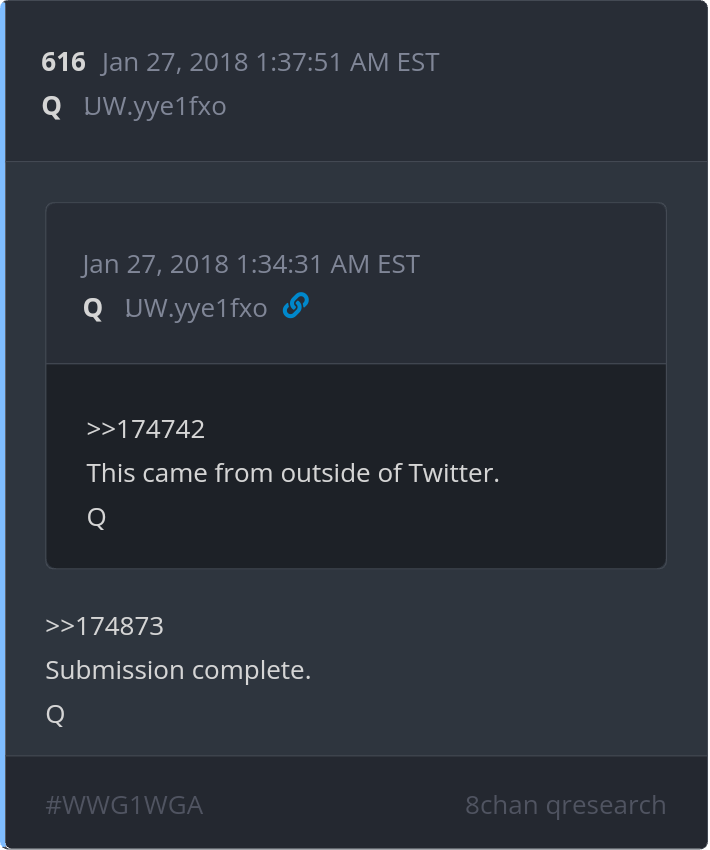
Task: Select the Q signature in quoted post body
Action: point(96,517)
